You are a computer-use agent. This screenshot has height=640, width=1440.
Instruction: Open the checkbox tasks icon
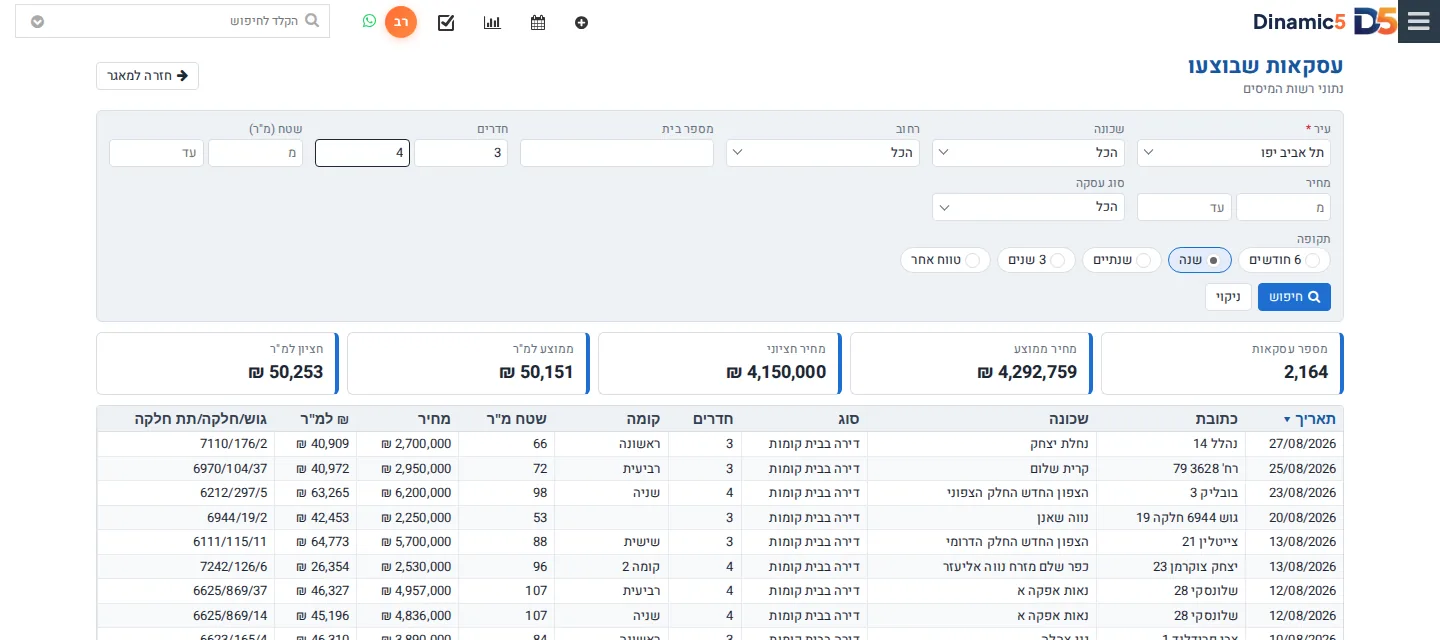(x=446, y=22)
